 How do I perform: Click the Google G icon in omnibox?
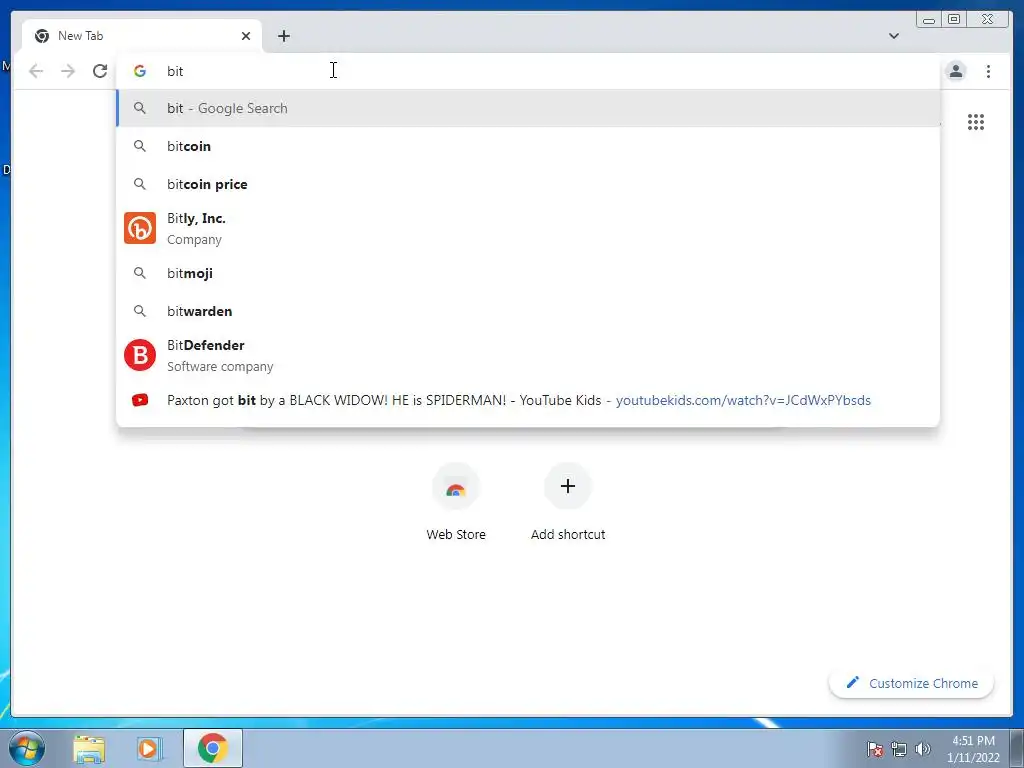140,71
